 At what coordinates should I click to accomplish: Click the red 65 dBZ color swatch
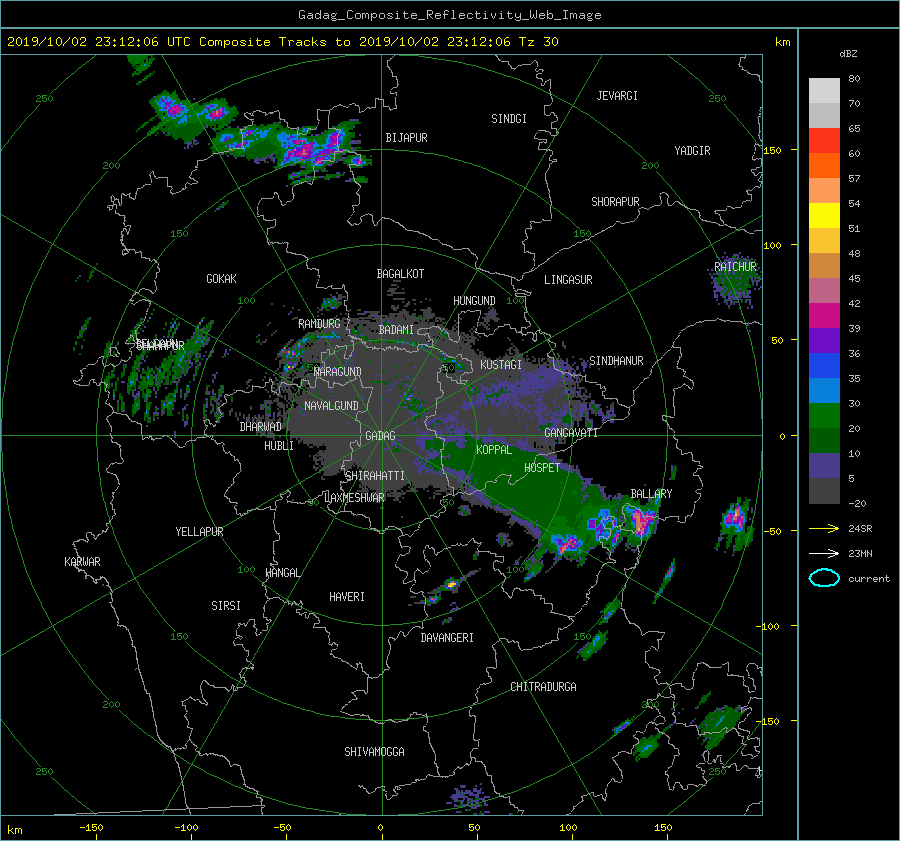[x=824, y=141]
